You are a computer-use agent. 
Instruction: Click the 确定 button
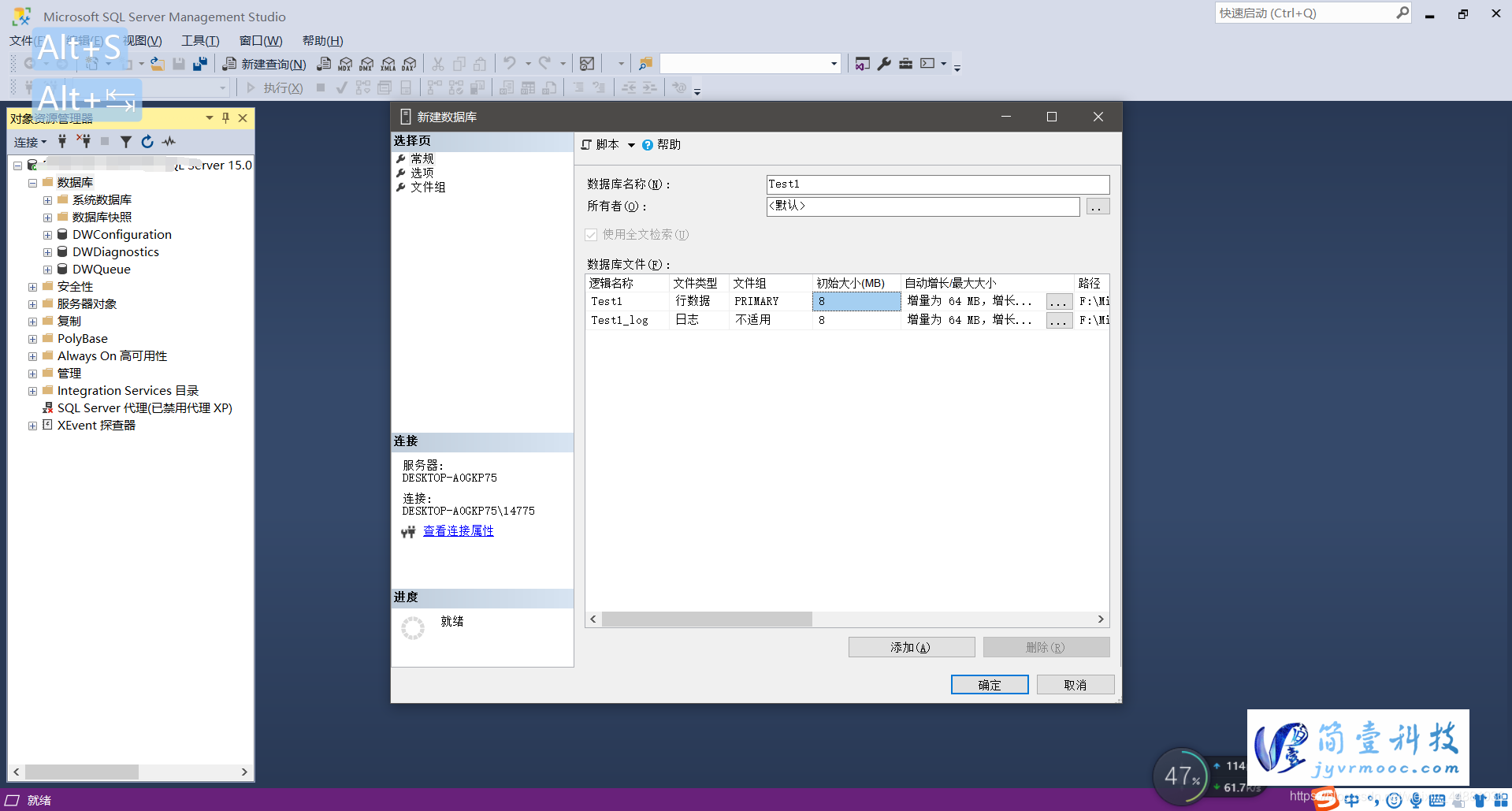[x=990, y=685]
